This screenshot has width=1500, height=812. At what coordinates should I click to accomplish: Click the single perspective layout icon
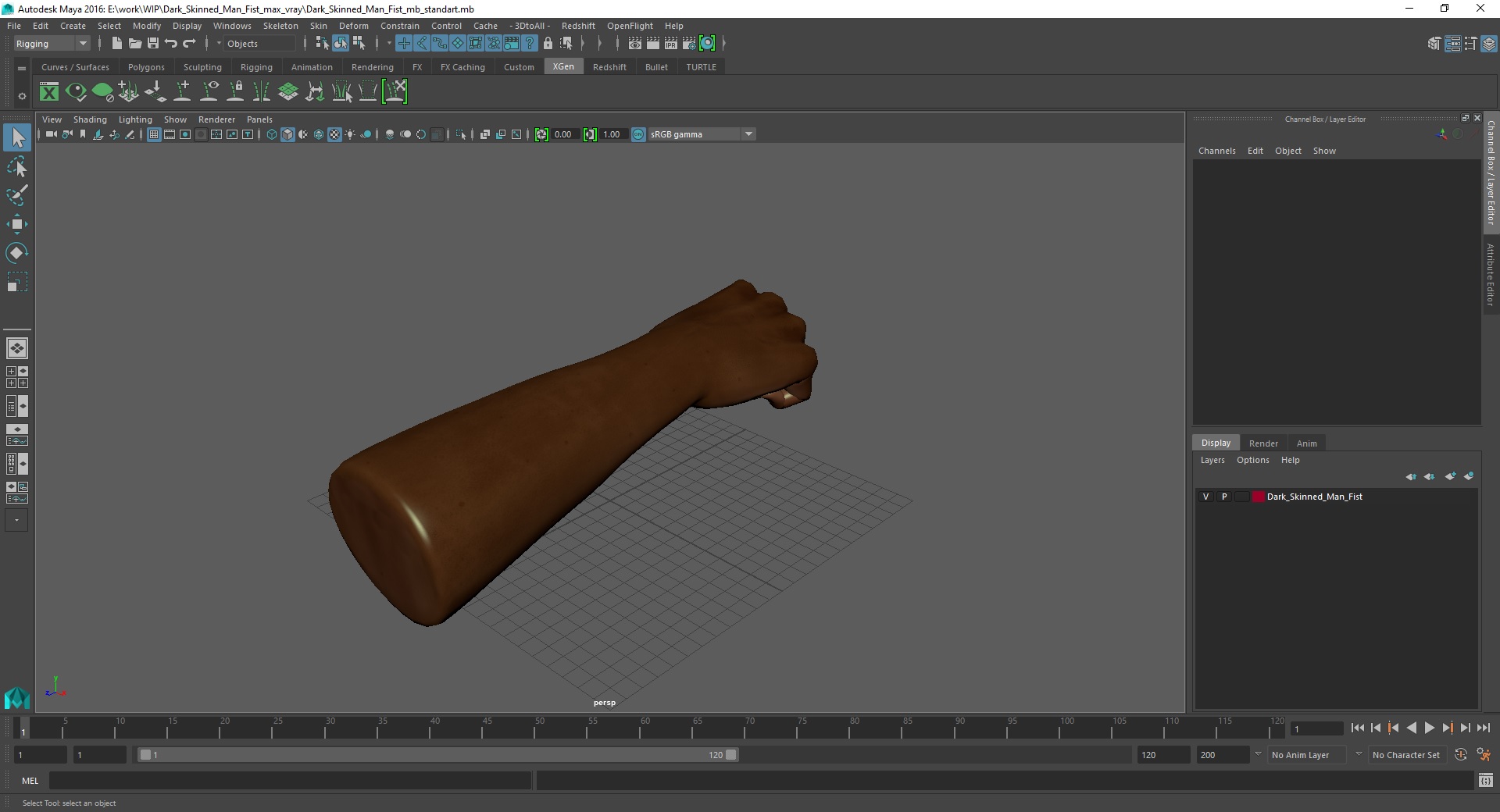tap(17, 348)
